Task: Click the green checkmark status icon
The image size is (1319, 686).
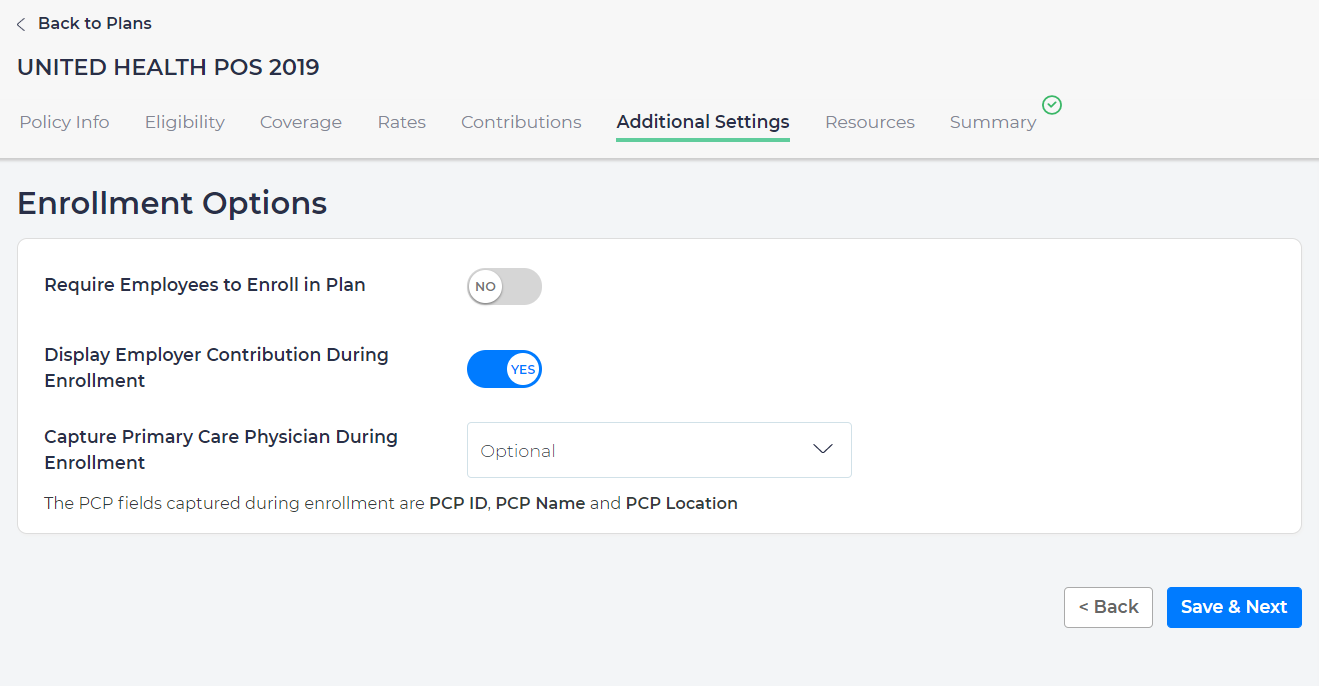Action: pos(1051,105)
